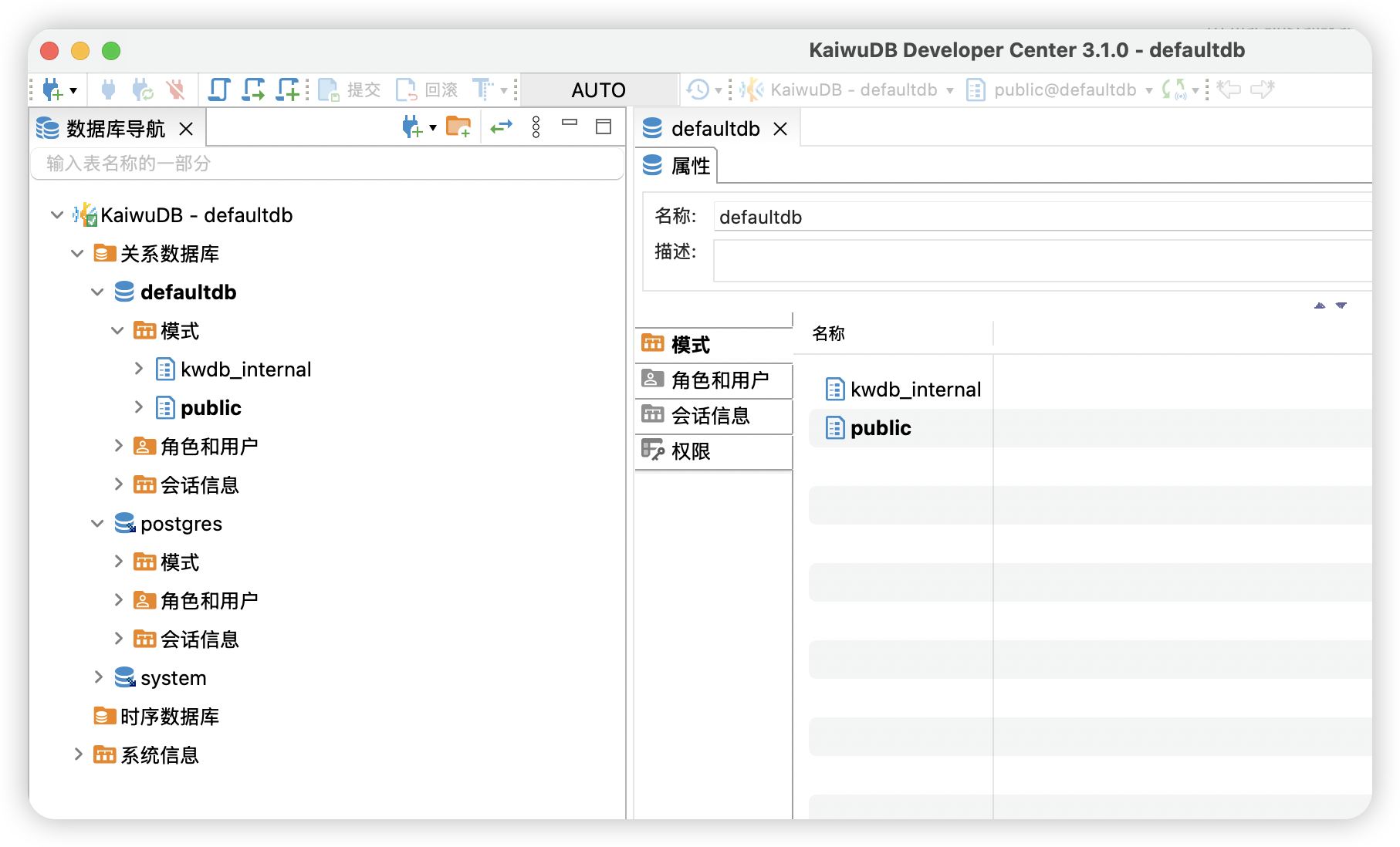
Task: Open the 模式 section in editor side tabs
Action: point(714,345)
